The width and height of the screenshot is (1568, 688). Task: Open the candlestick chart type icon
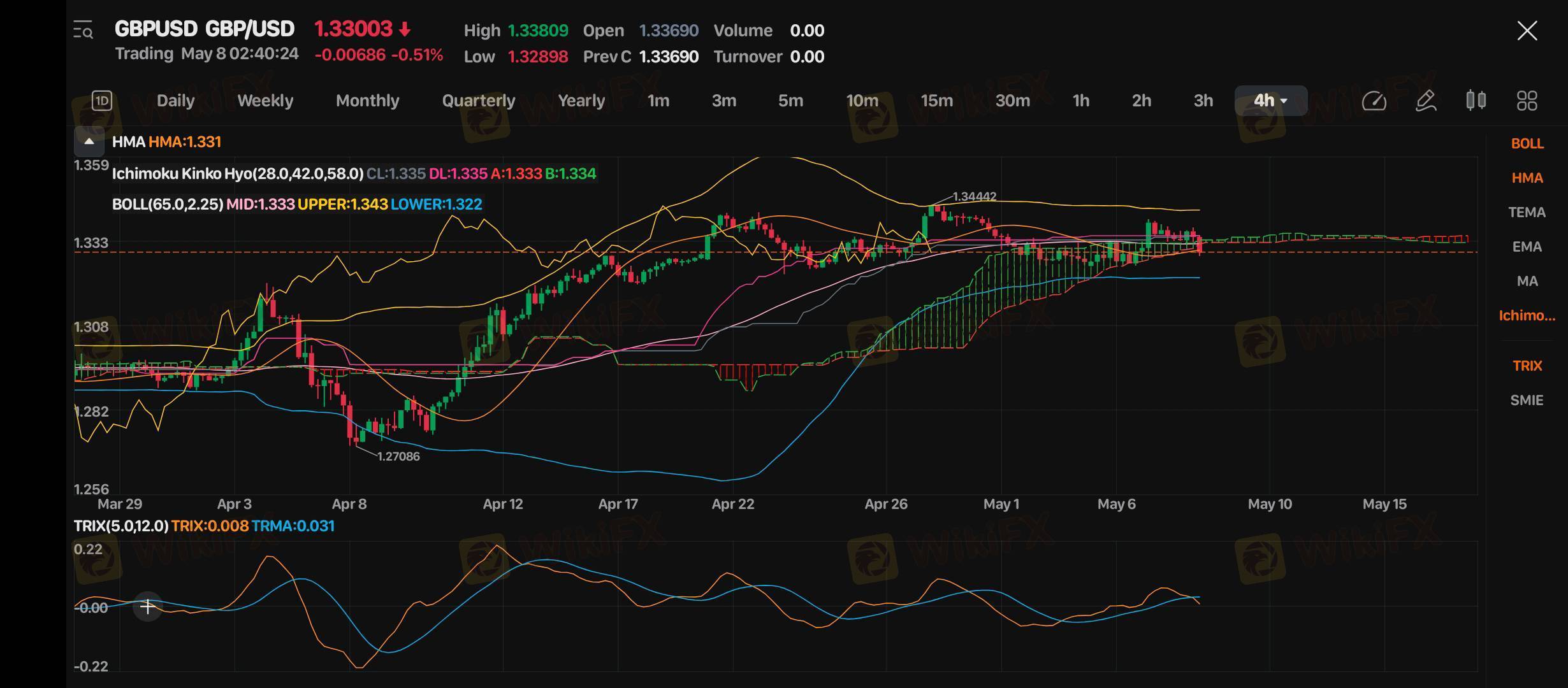coord(1476,101)
